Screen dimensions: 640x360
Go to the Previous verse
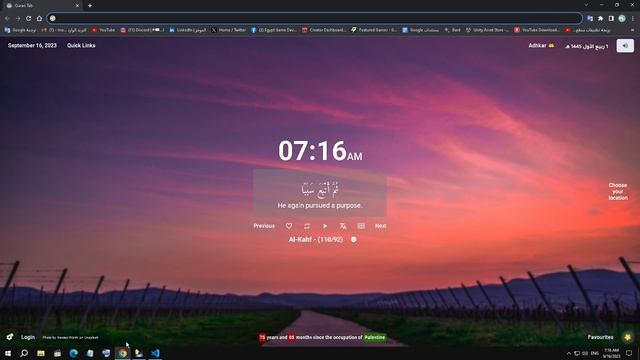point(264,226)
